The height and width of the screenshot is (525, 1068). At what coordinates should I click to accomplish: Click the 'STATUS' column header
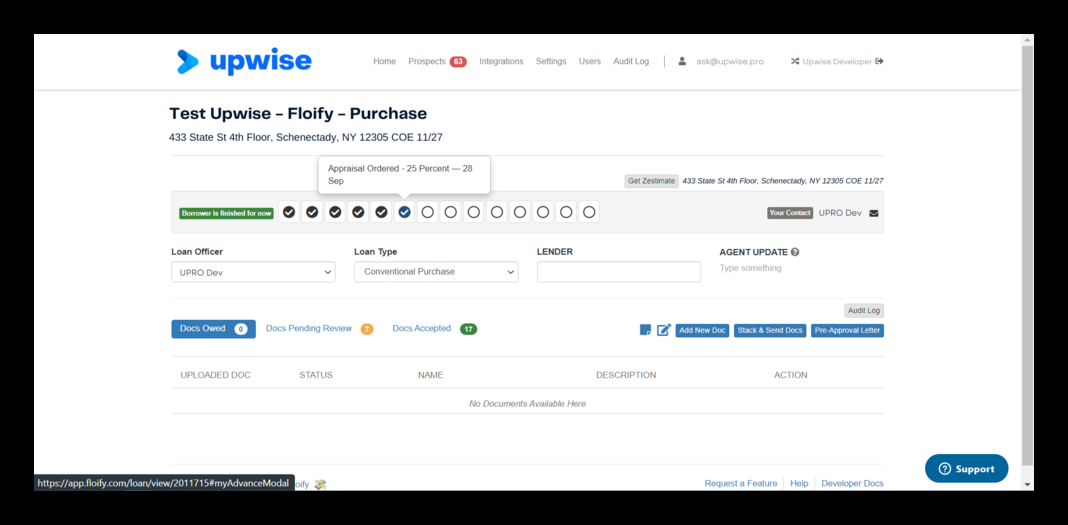[316, 375]
